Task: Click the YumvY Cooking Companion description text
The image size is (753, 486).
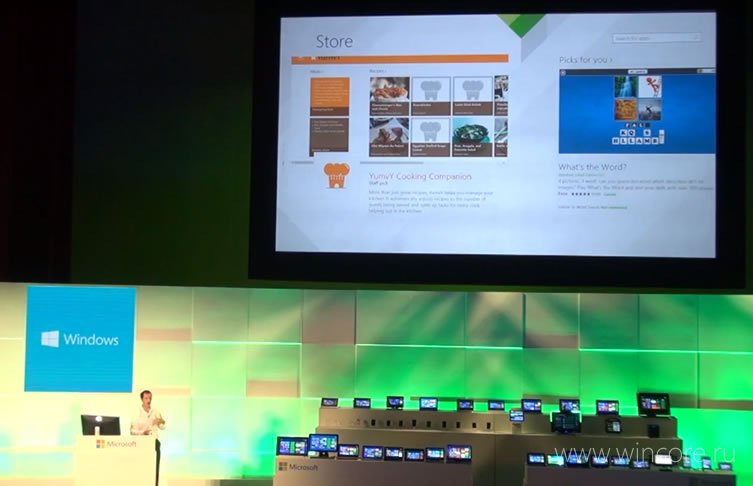Action: [431, 202]
